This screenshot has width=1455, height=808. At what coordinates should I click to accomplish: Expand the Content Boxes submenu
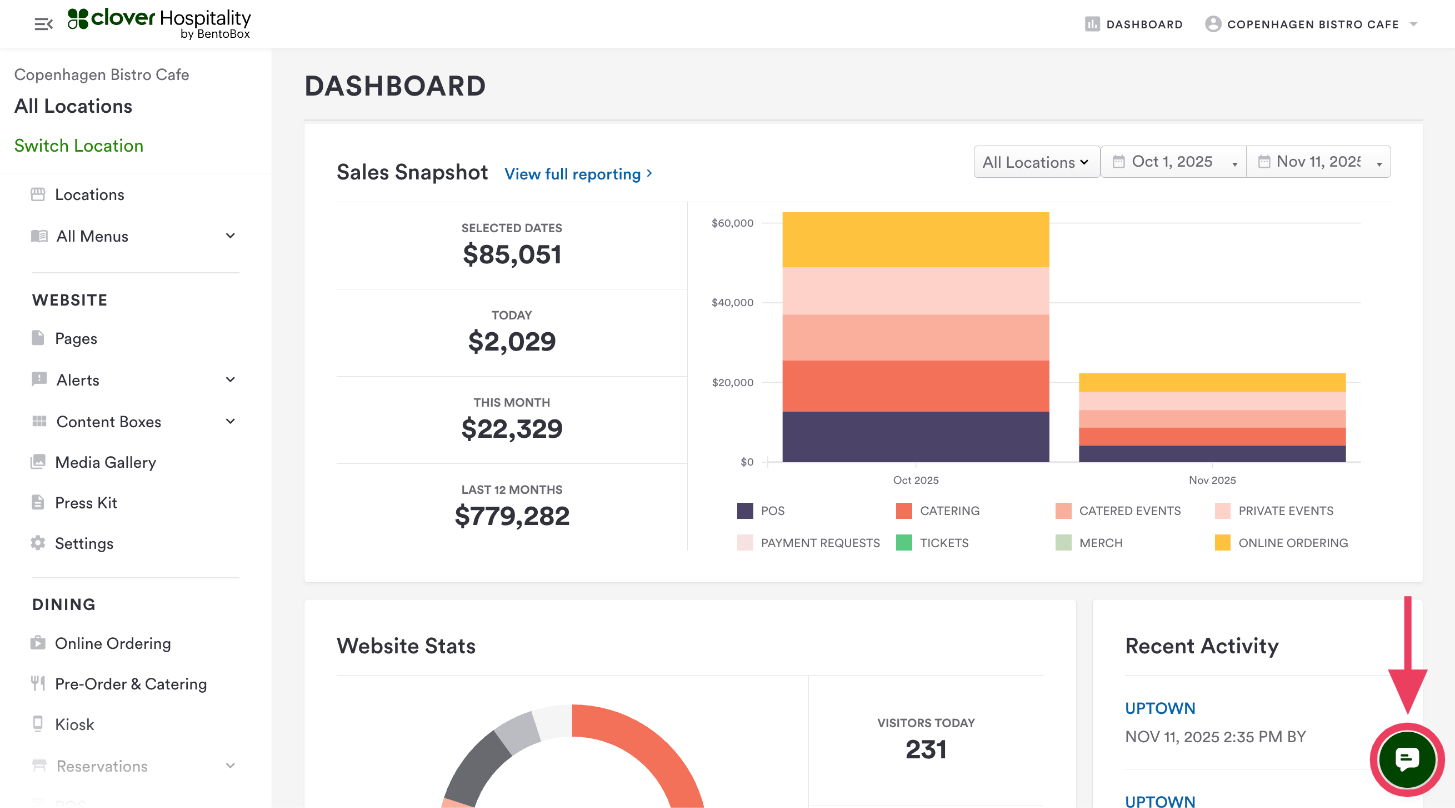tap(230, 421)
